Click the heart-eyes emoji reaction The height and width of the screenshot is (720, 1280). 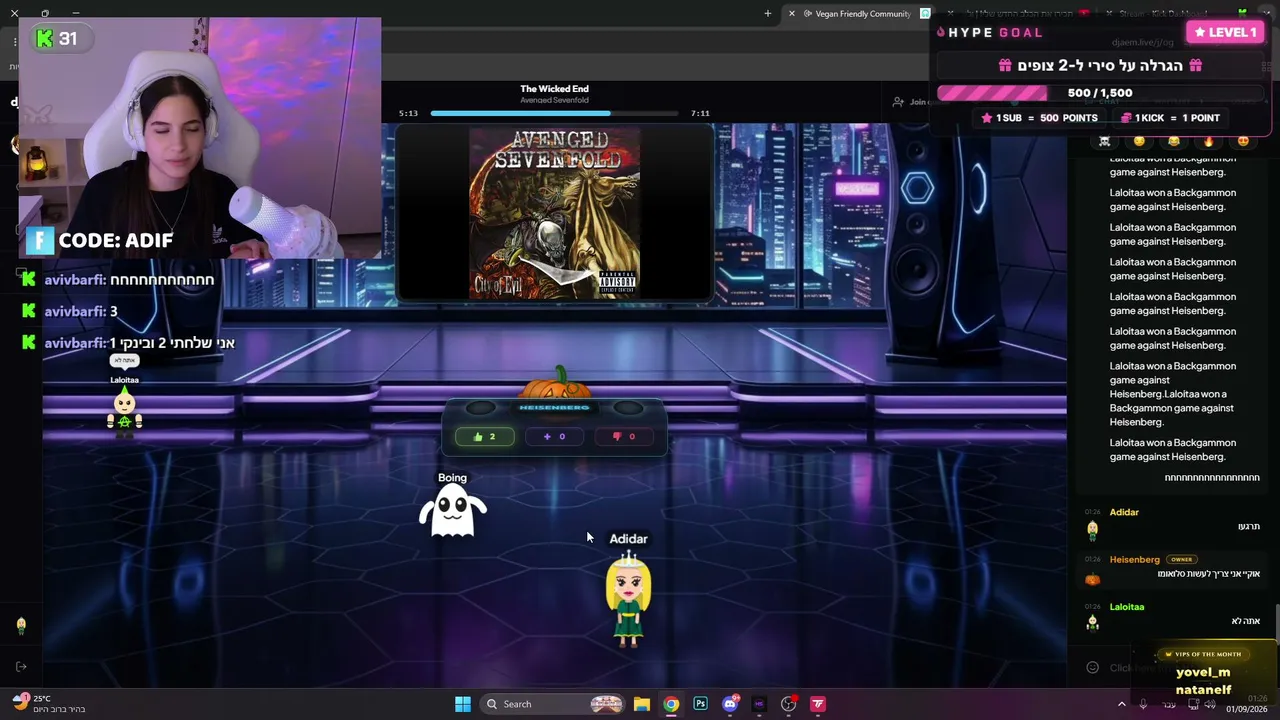[x=1243, y=141]
